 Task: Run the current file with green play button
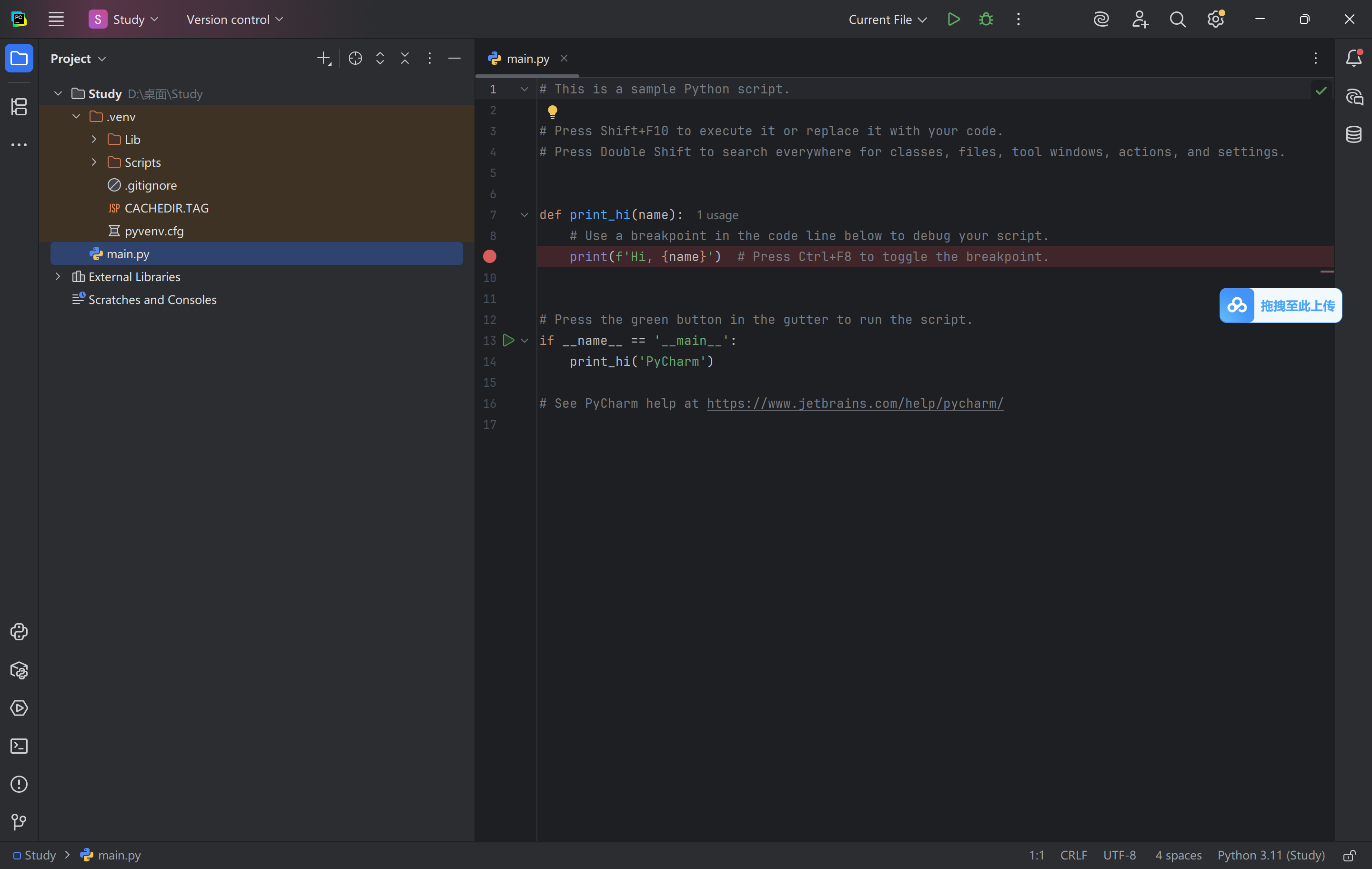click(953, 20)
